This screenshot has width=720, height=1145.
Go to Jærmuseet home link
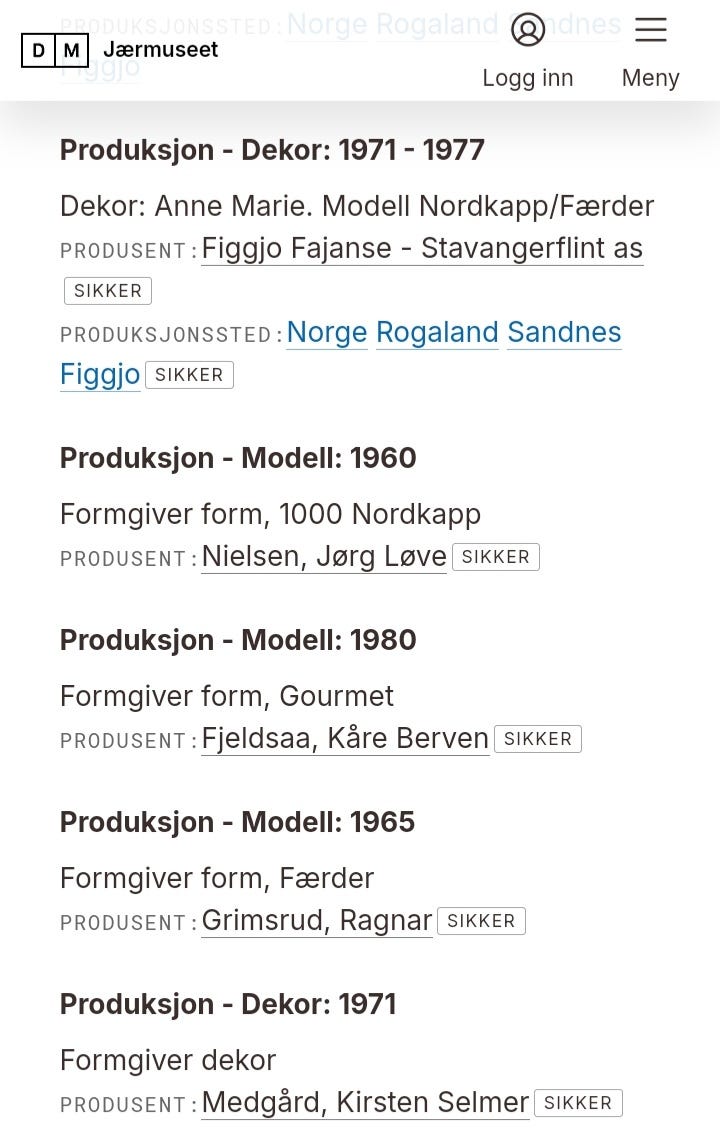(x=160, y=49)
